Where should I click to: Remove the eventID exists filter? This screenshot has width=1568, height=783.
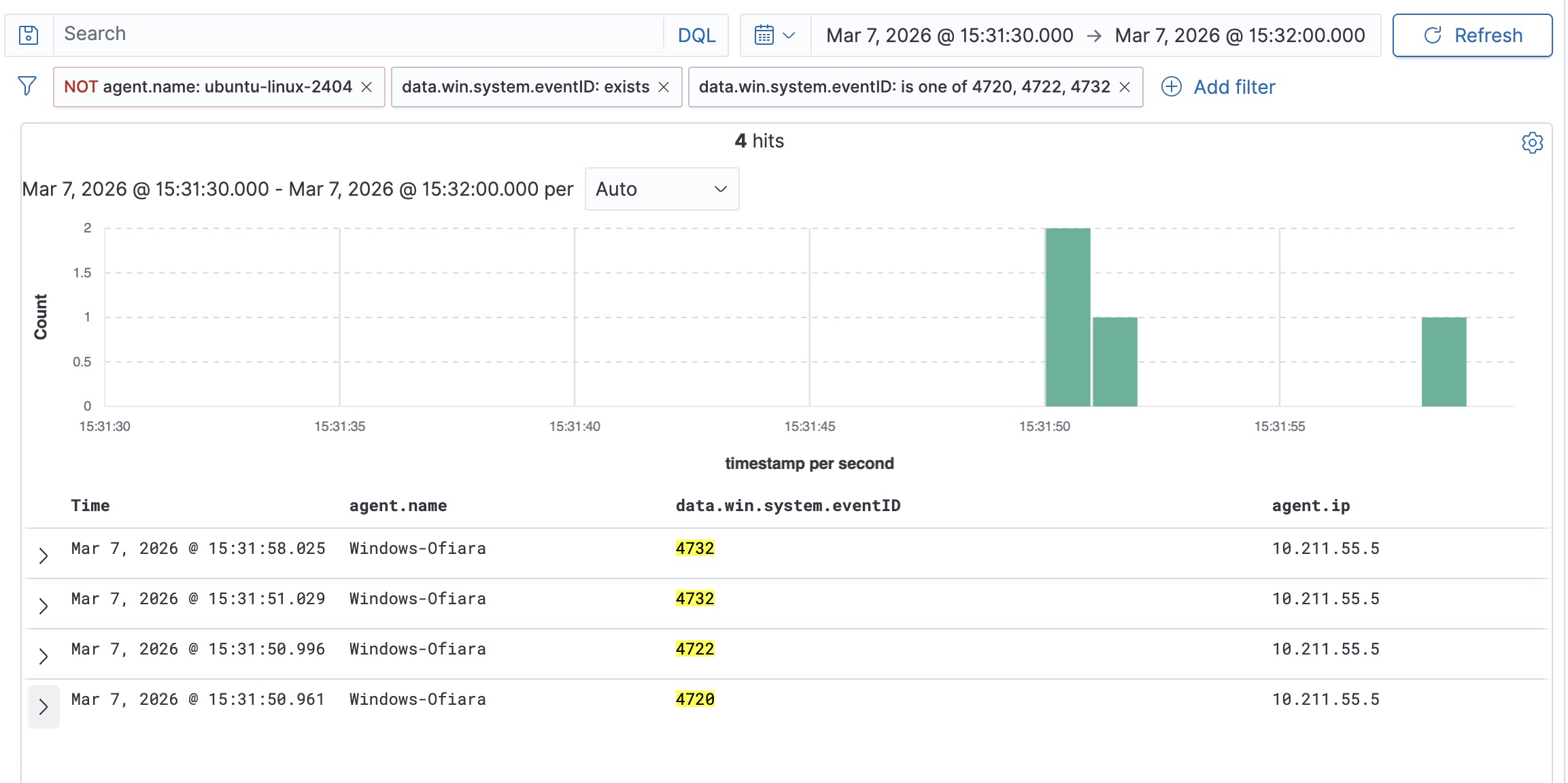tap(664, 87)
